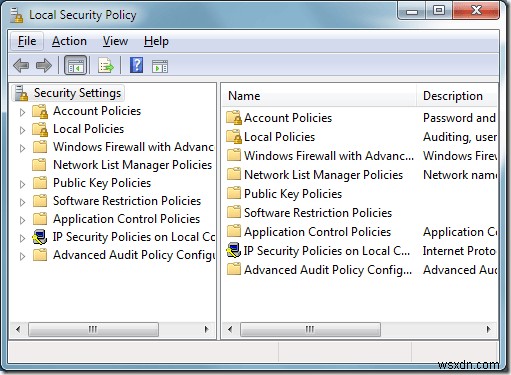Close the Local Security Policy window
511x375 pixels.
476,11
